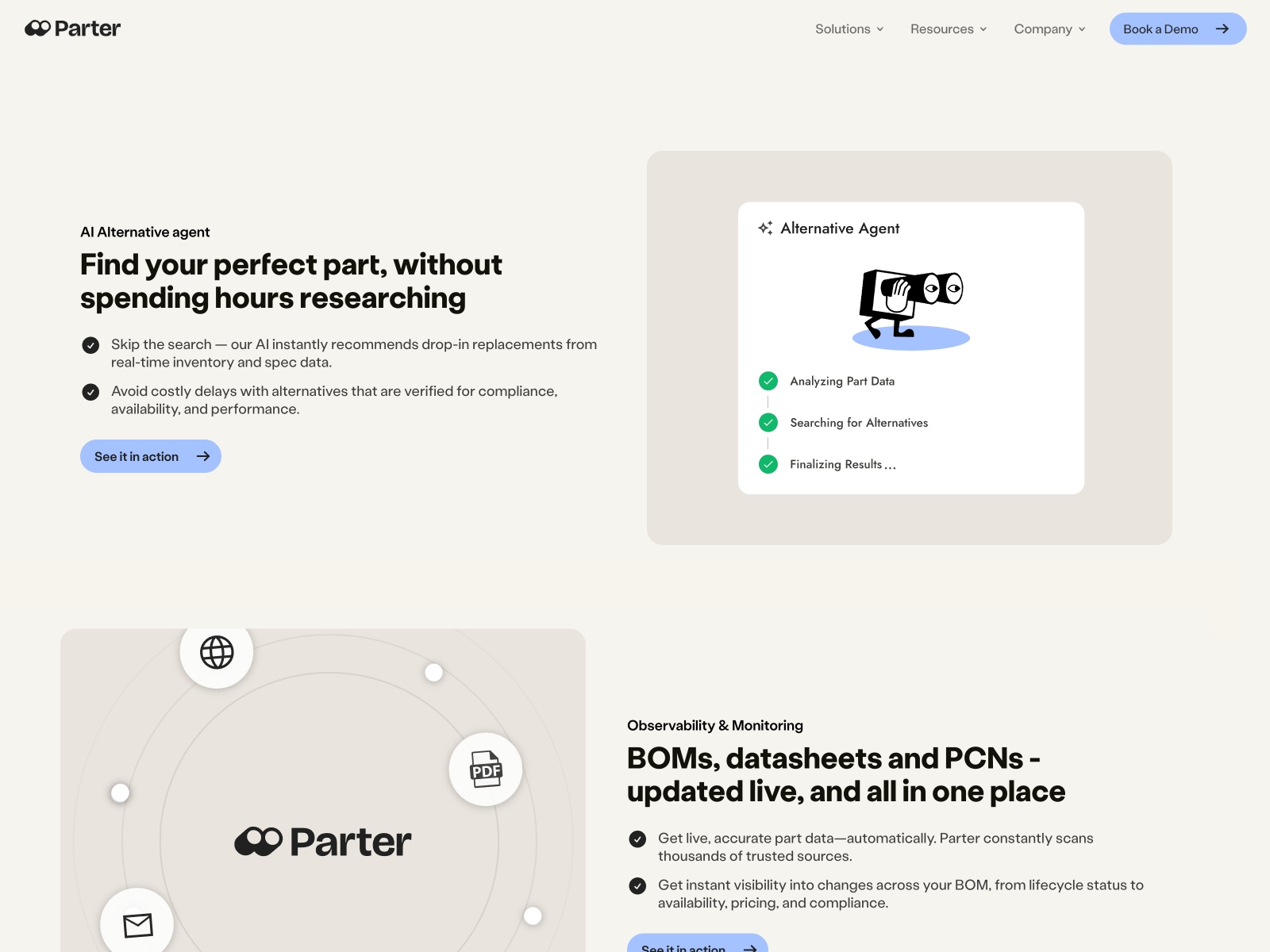1270x952 pixels.
Task: Open the Solutions menu
Action: (849, 29)
